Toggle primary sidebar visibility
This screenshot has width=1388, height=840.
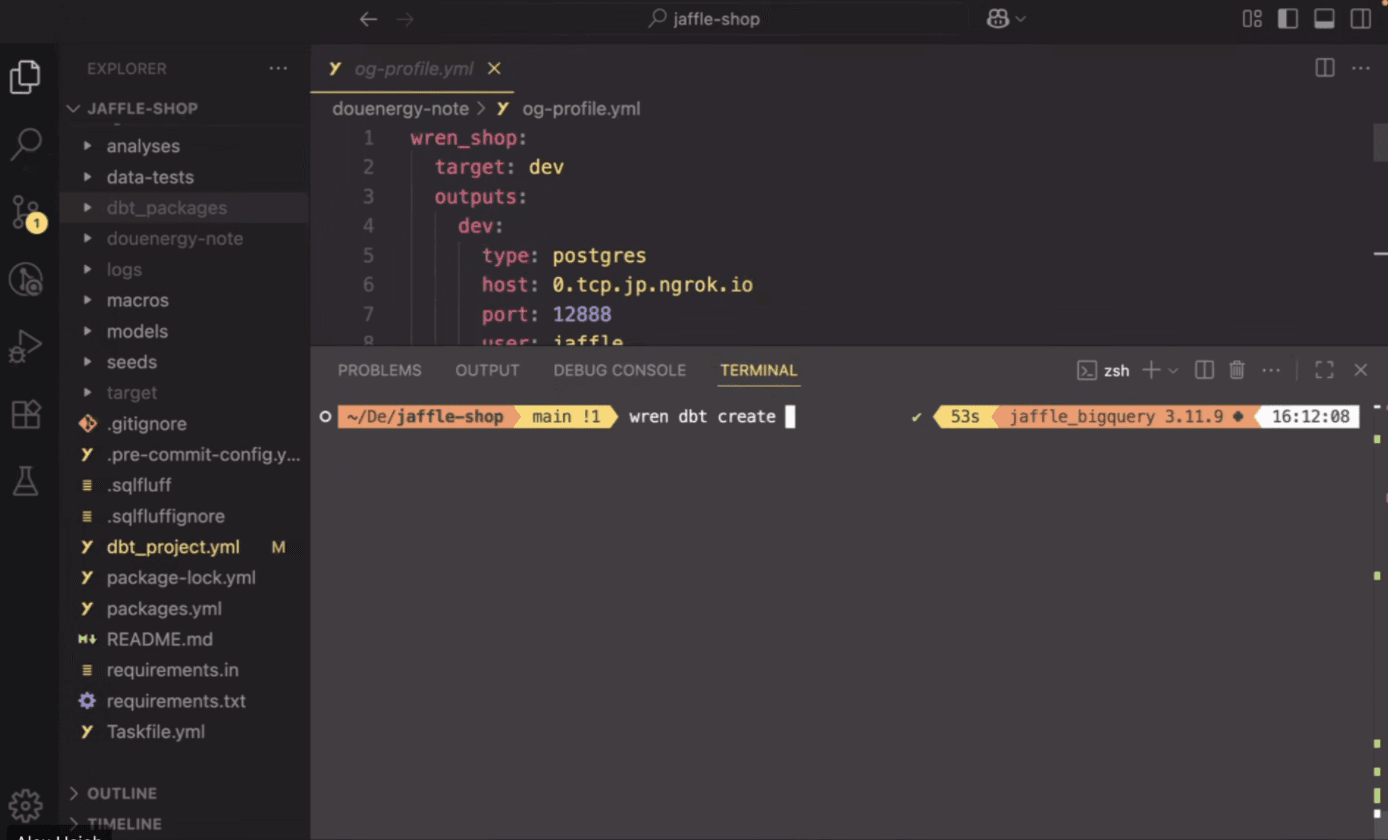[1288, 19]
